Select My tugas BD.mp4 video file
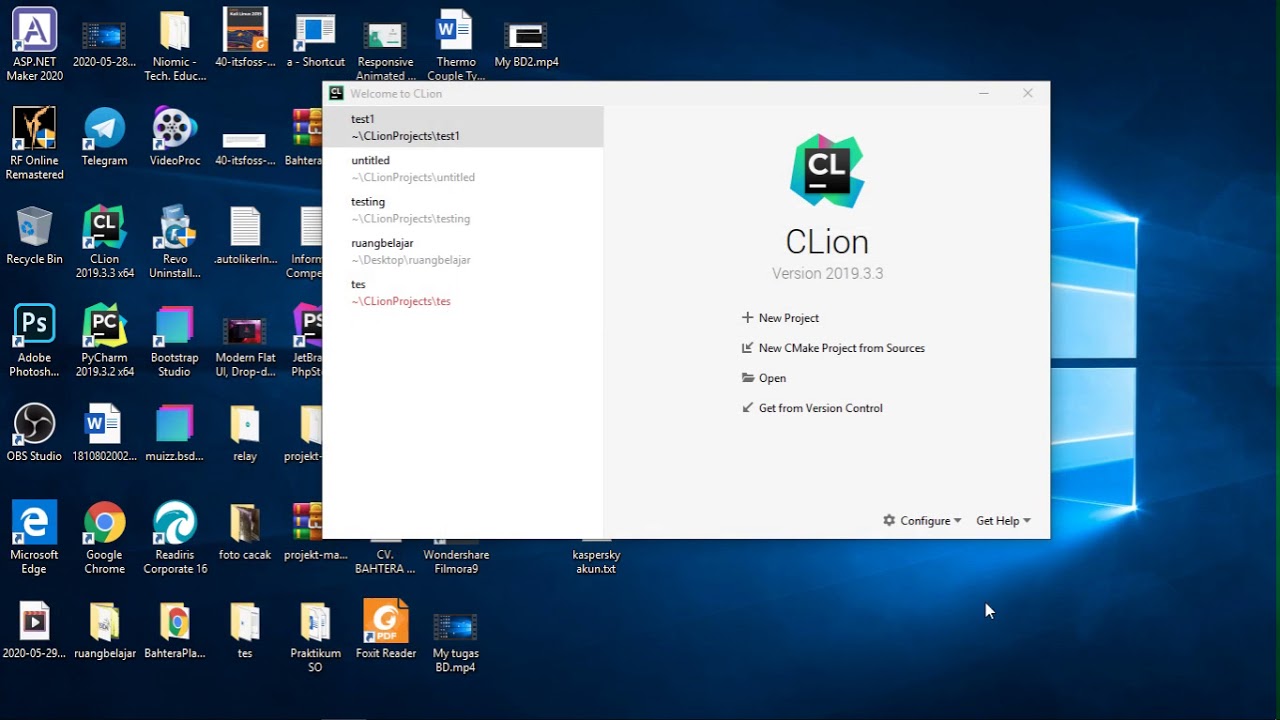1280x720 pixels. tap(456, 641)
